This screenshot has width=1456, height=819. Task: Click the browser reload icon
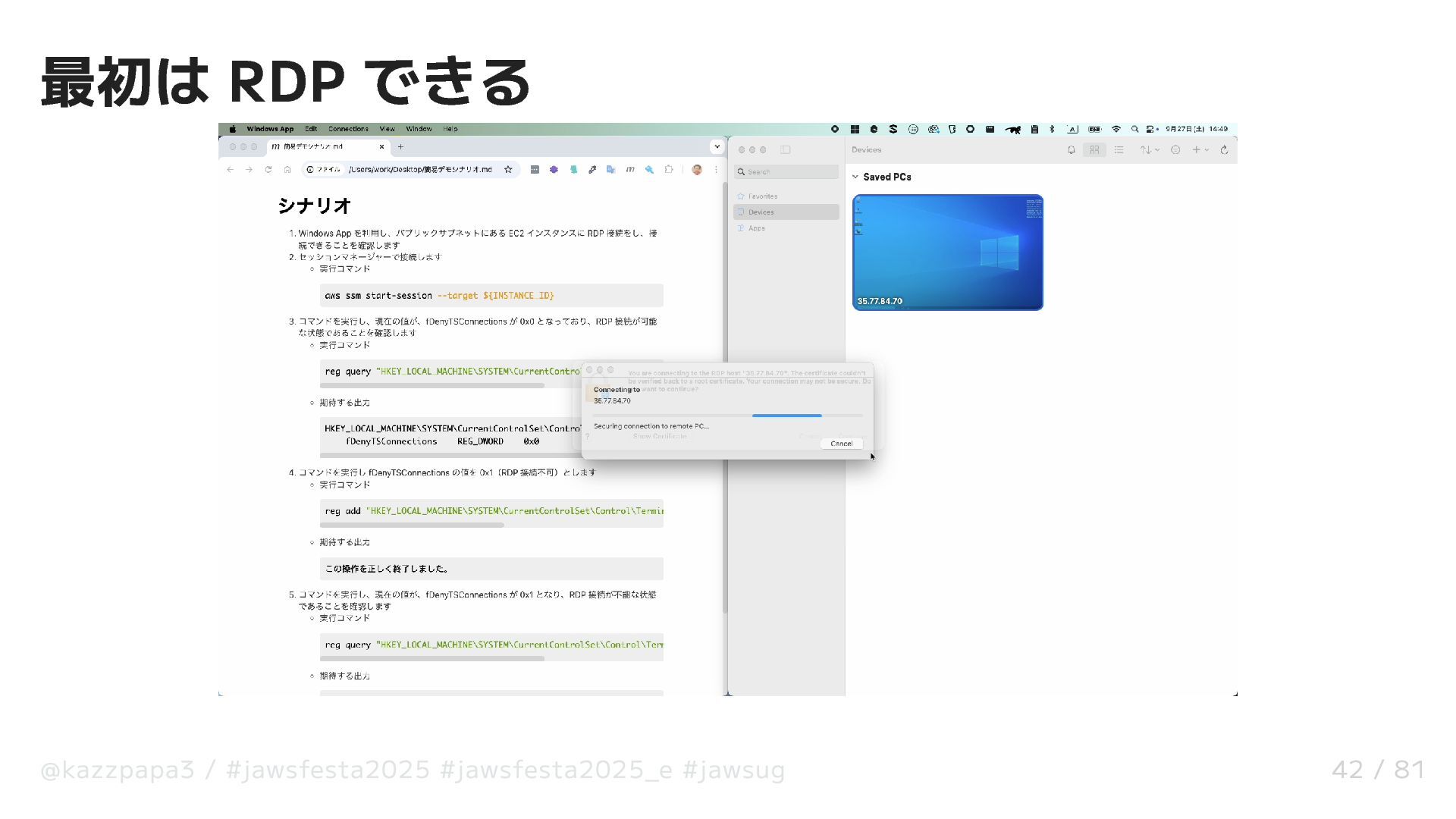pos(268,170)
